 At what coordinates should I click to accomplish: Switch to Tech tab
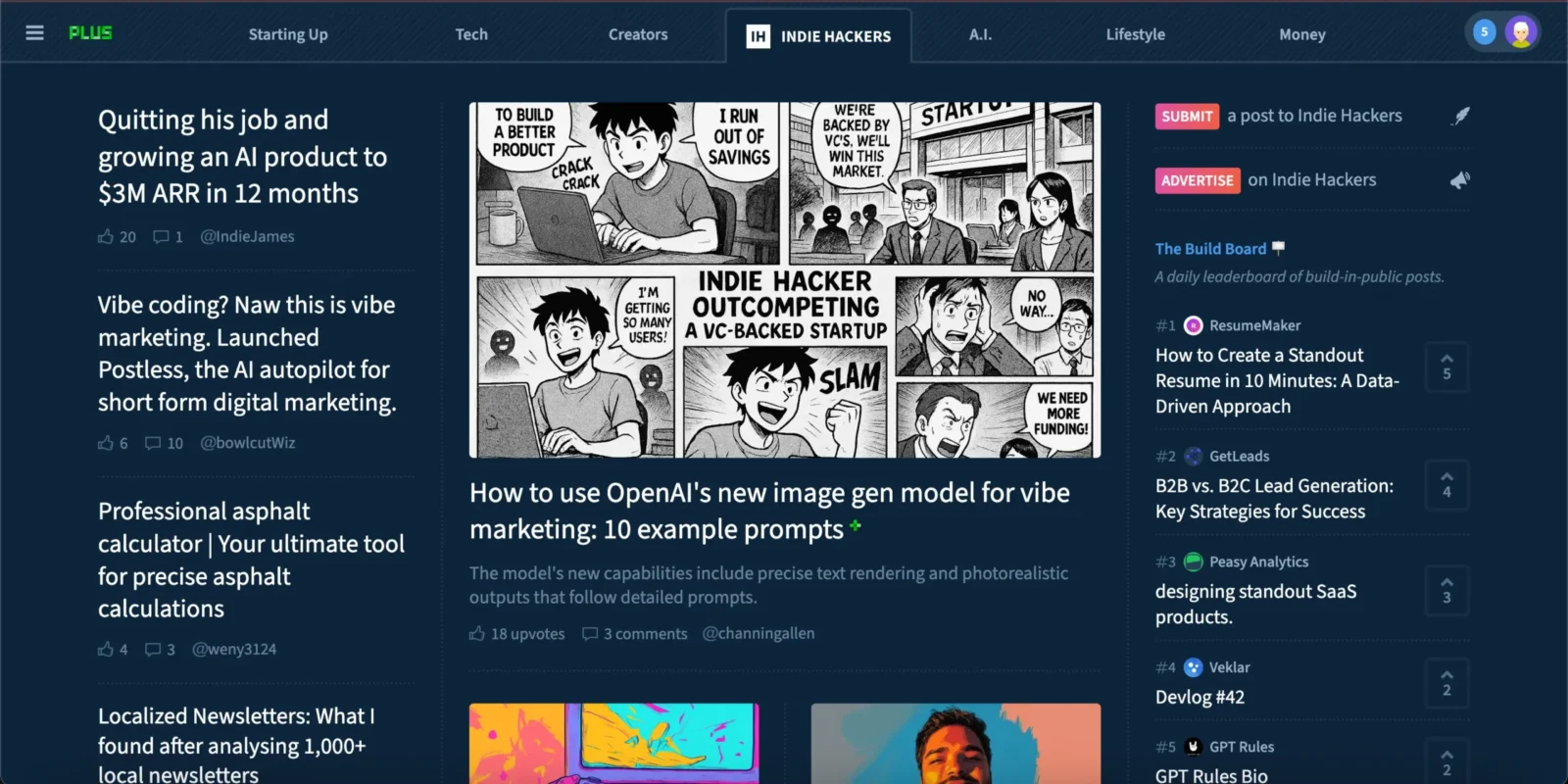471,34
